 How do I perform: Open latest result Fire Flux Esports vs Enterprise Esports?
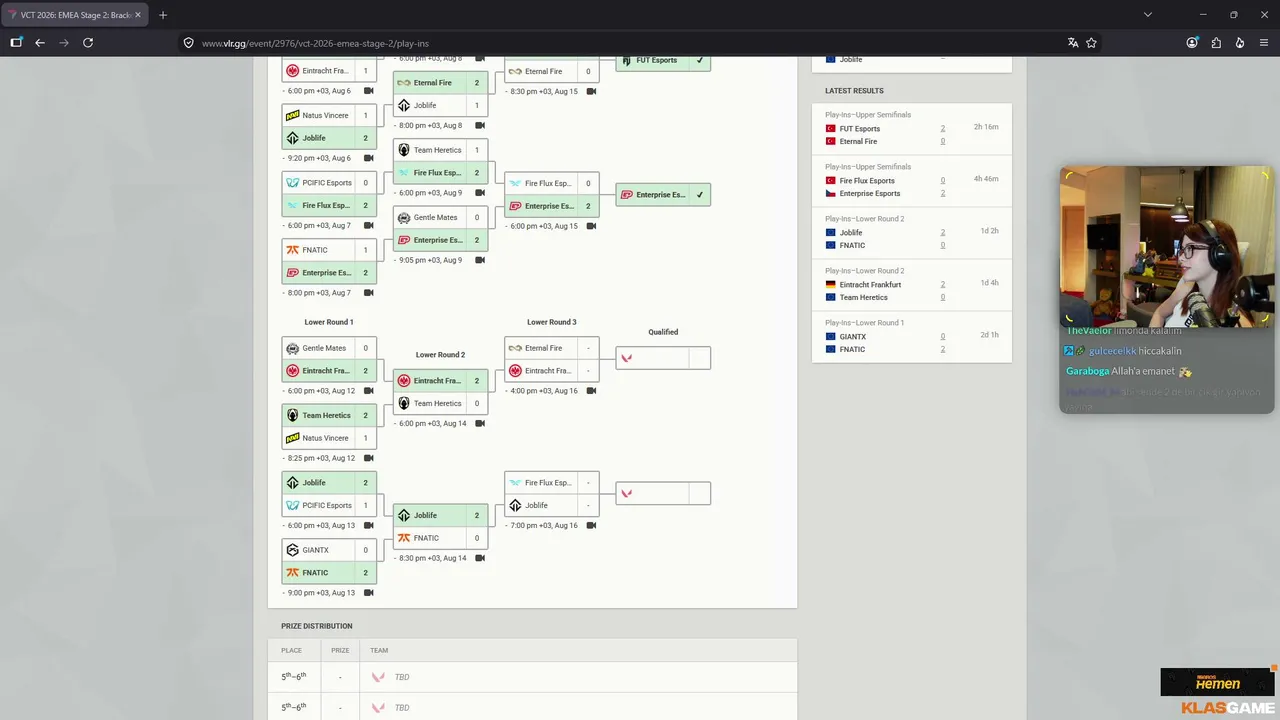pos(912,181)
